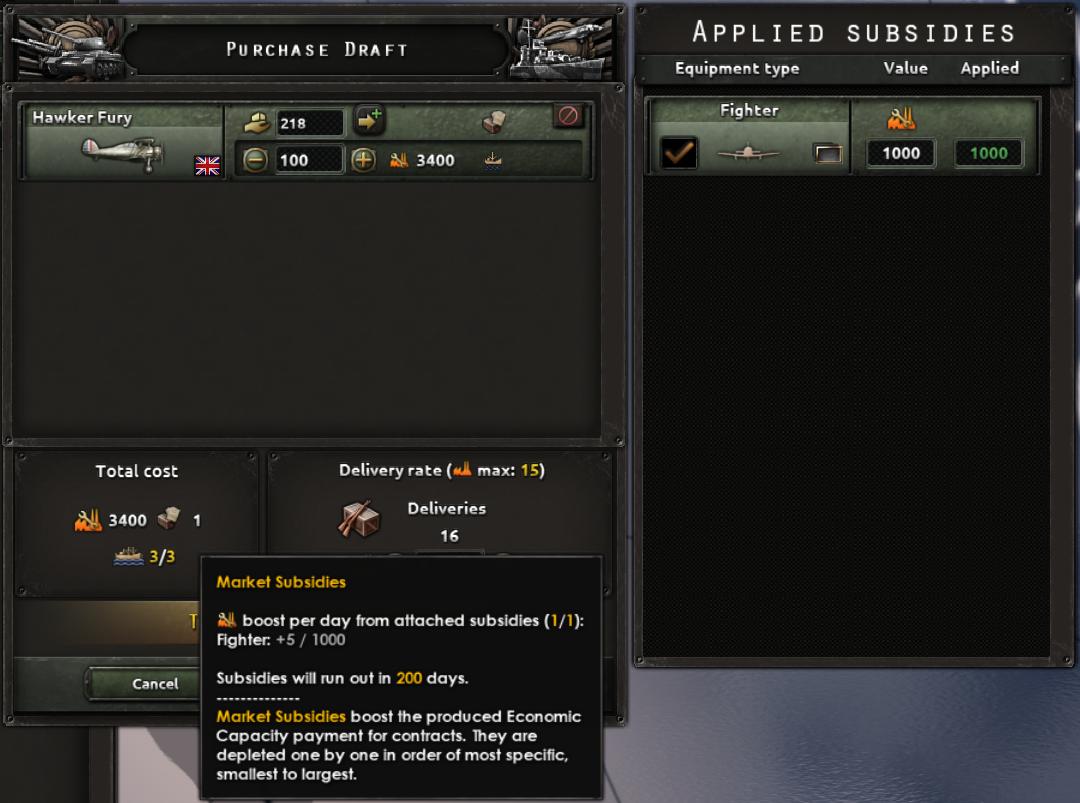Click the factory icon in Total cost
The height and width of the screenshot is (803, 1080).
tap(87, 520)
